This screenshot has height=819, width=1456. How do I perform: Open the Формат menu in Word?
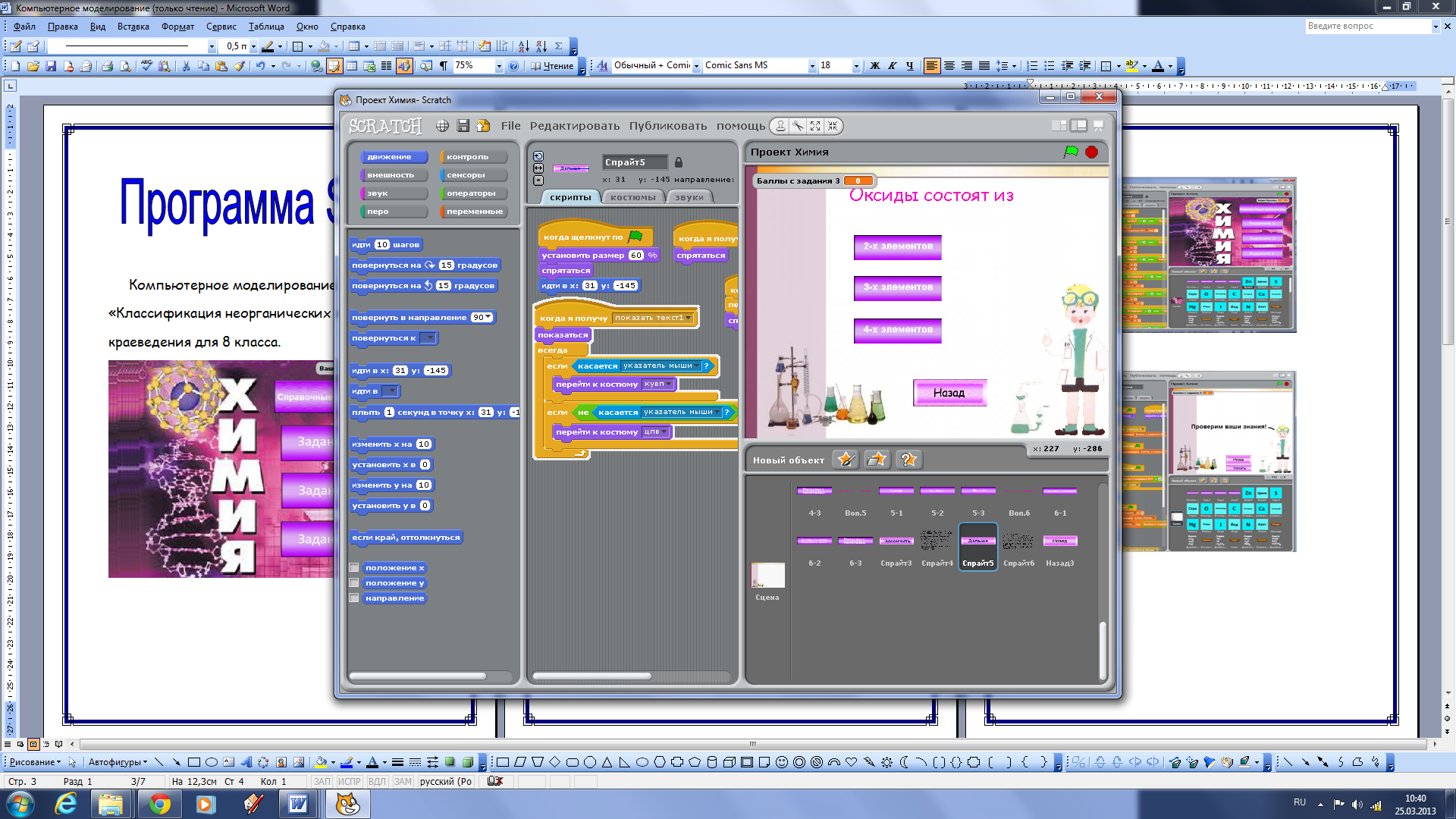coord(177,27)
